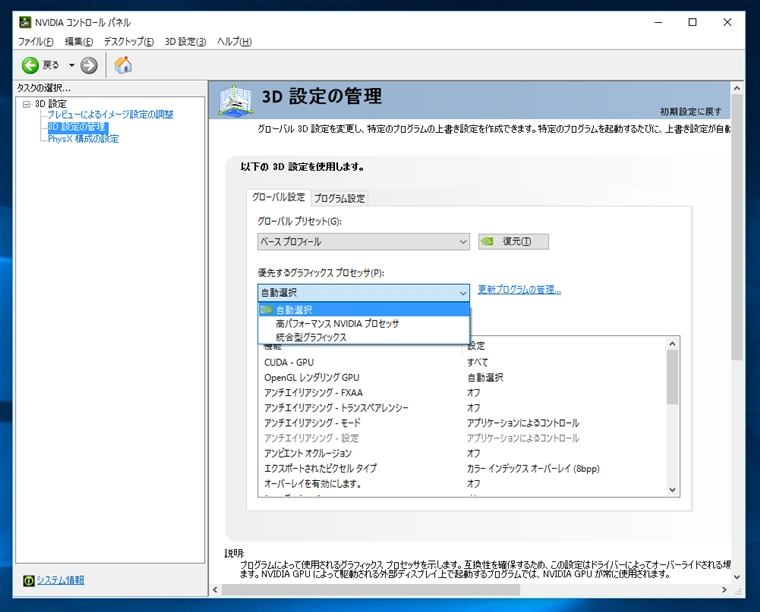
Task: Click the システム情報 info icon
Action: (x=29, y=580)
